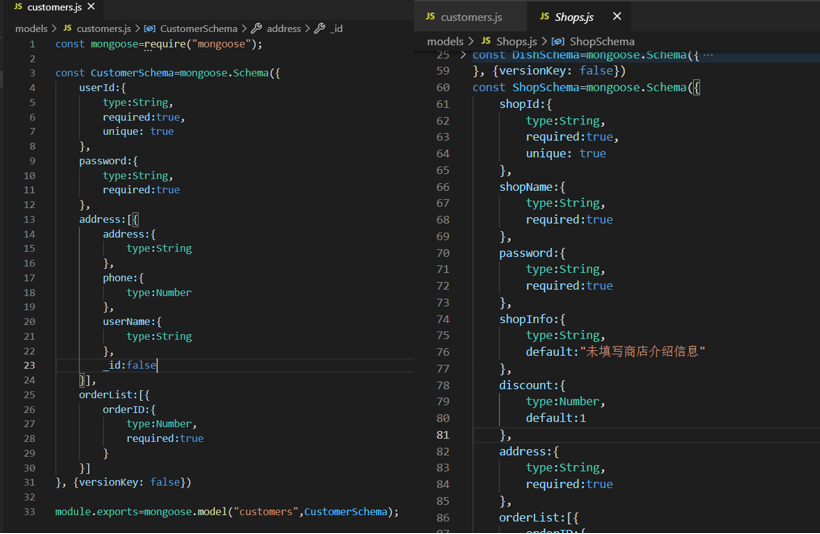Click line number 81 in Shops.js
This screenshot has height=534, width=820.
[x=443, y=435]
